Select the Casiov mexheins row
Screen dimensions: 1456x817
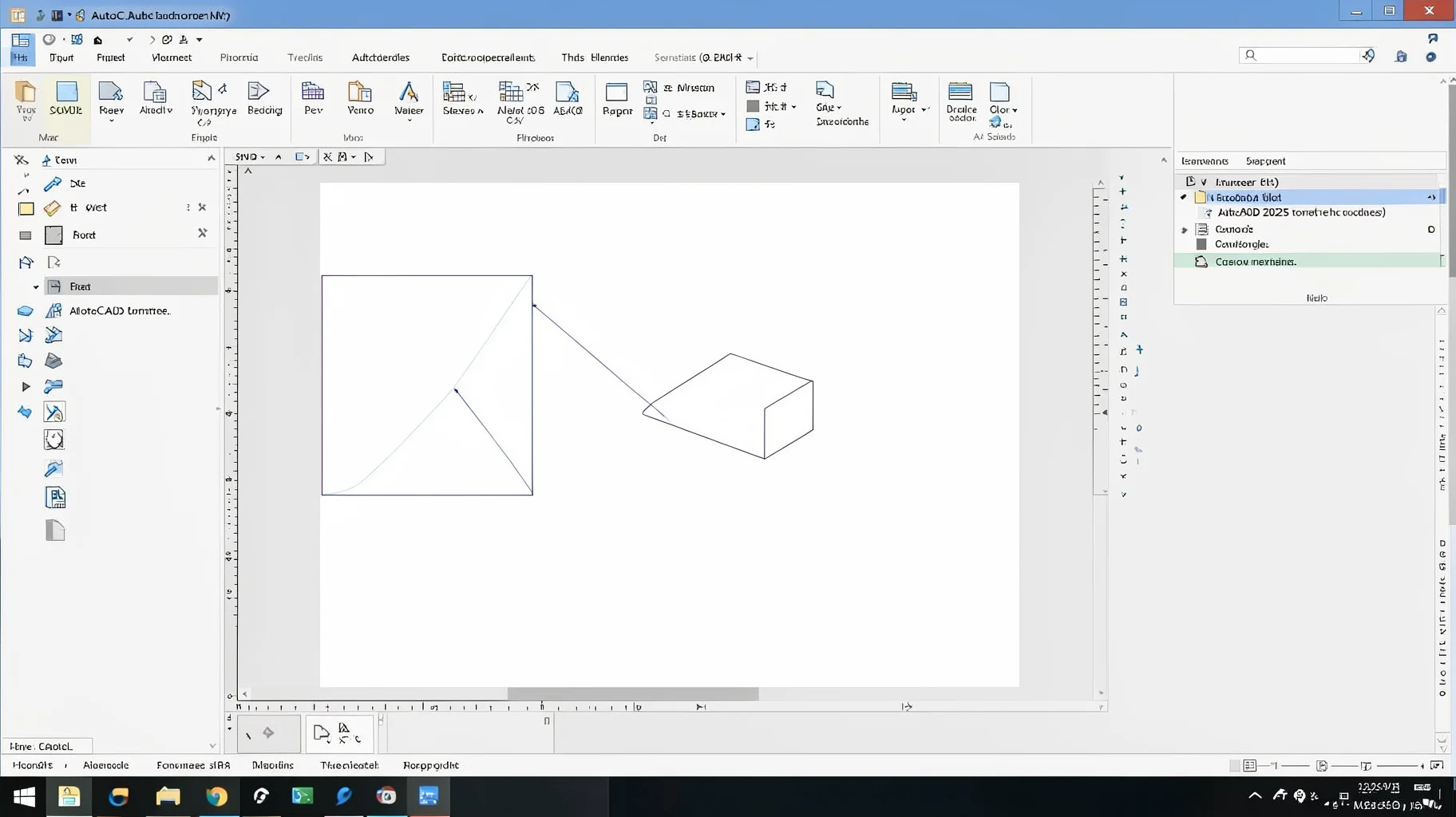1309,262
